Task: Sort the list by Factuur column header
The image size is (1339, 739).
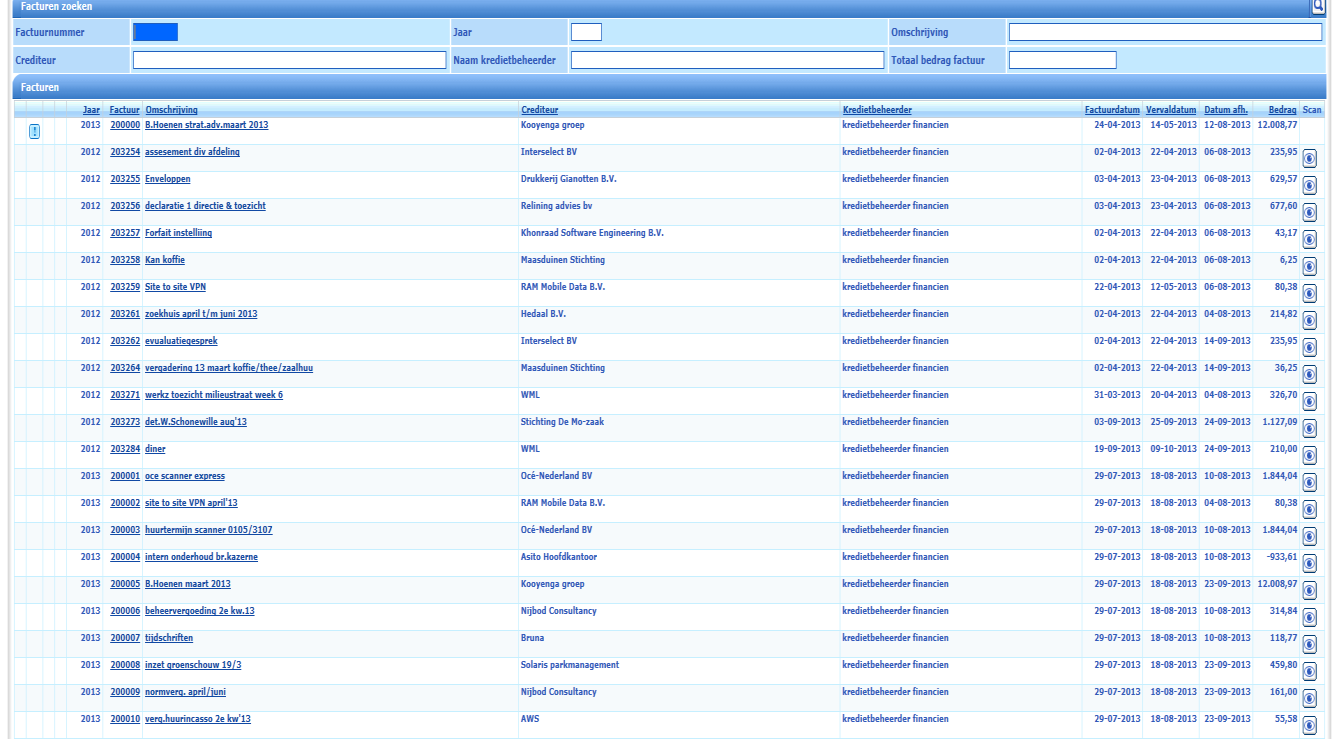Action: pos(125,110)
